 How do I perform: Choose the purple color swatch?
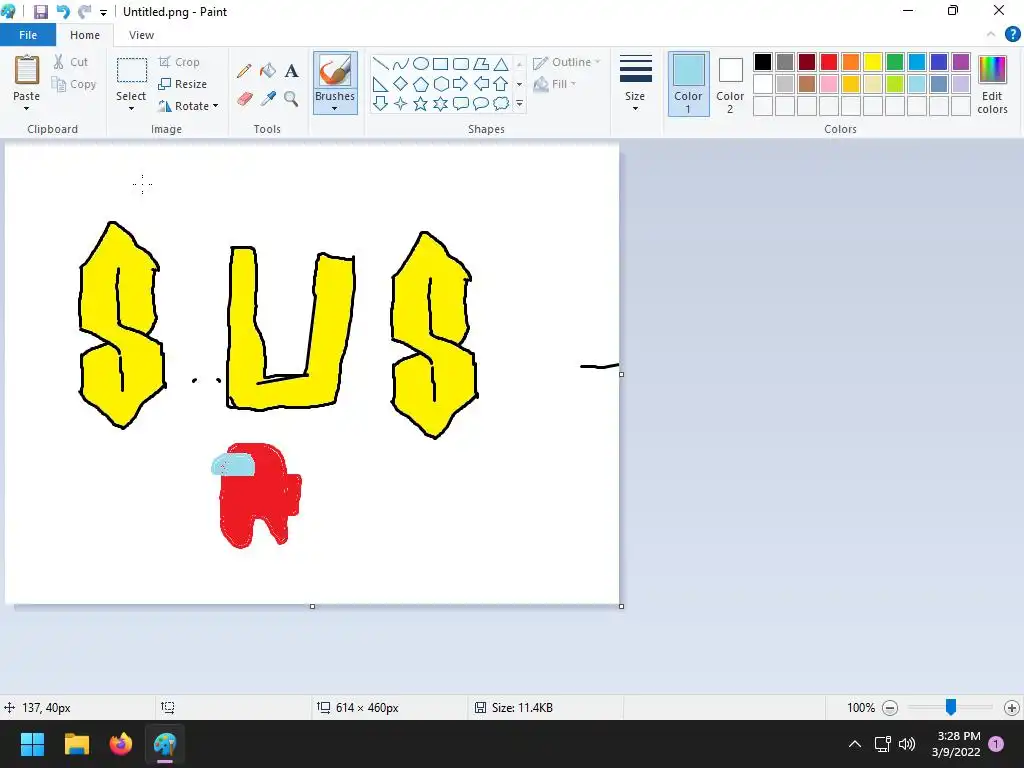961,62
